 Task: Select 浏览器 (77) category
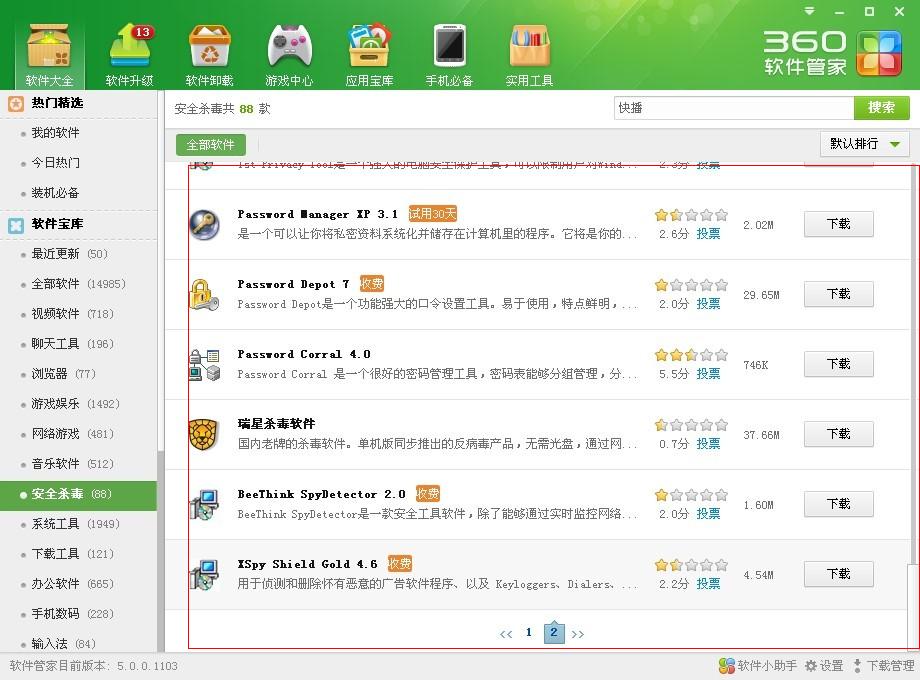[x=63, y=374]
